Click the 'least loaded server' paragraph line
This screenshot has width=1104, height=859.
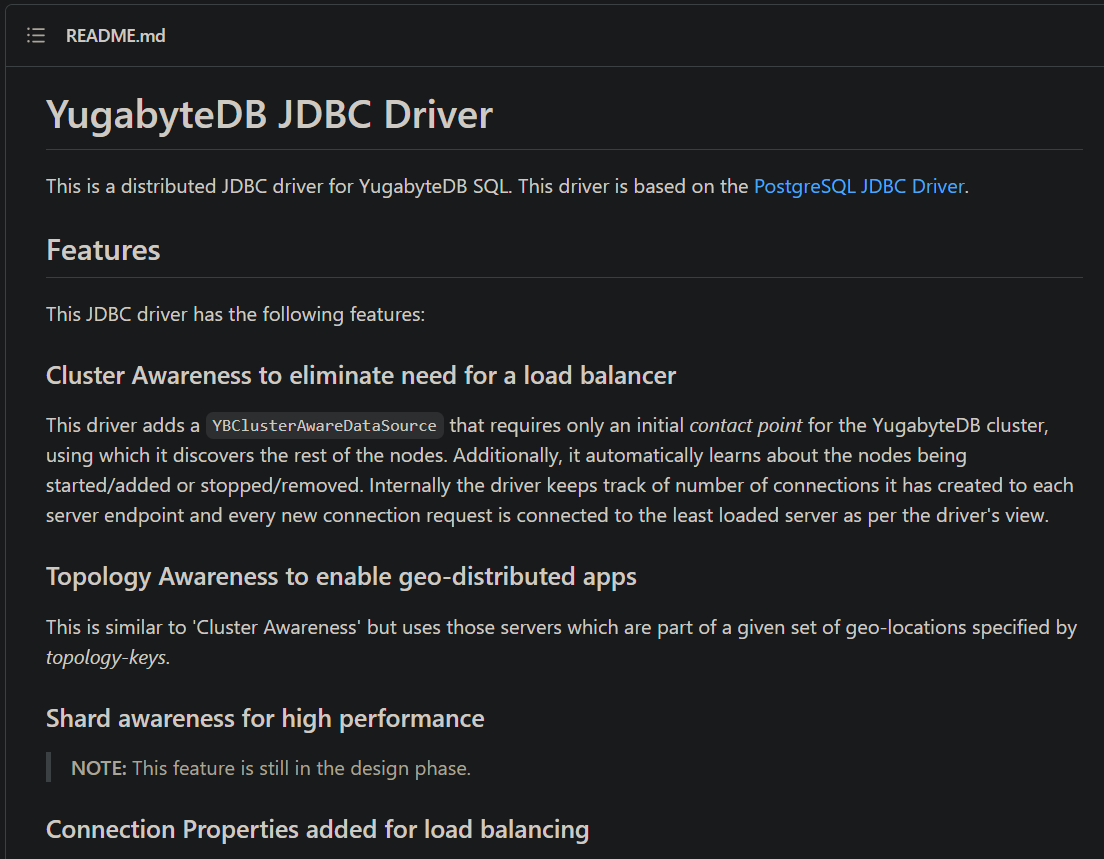pyautogui.click(x=547, y=516)
